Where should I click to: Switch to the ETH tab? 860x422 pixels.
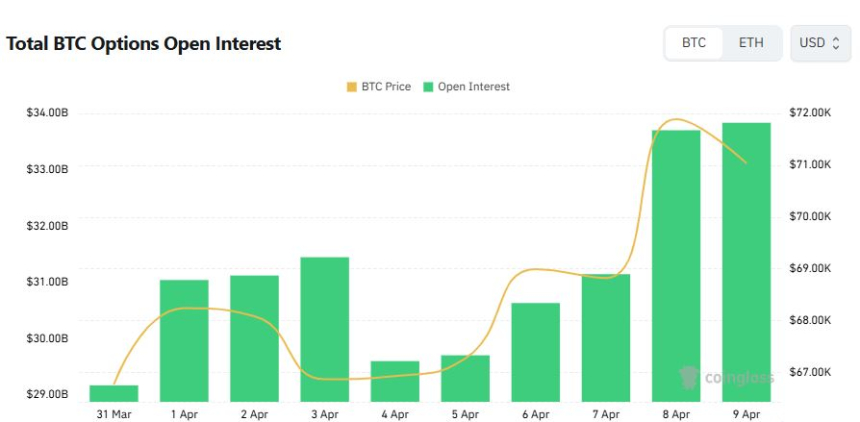pos(751,43)
